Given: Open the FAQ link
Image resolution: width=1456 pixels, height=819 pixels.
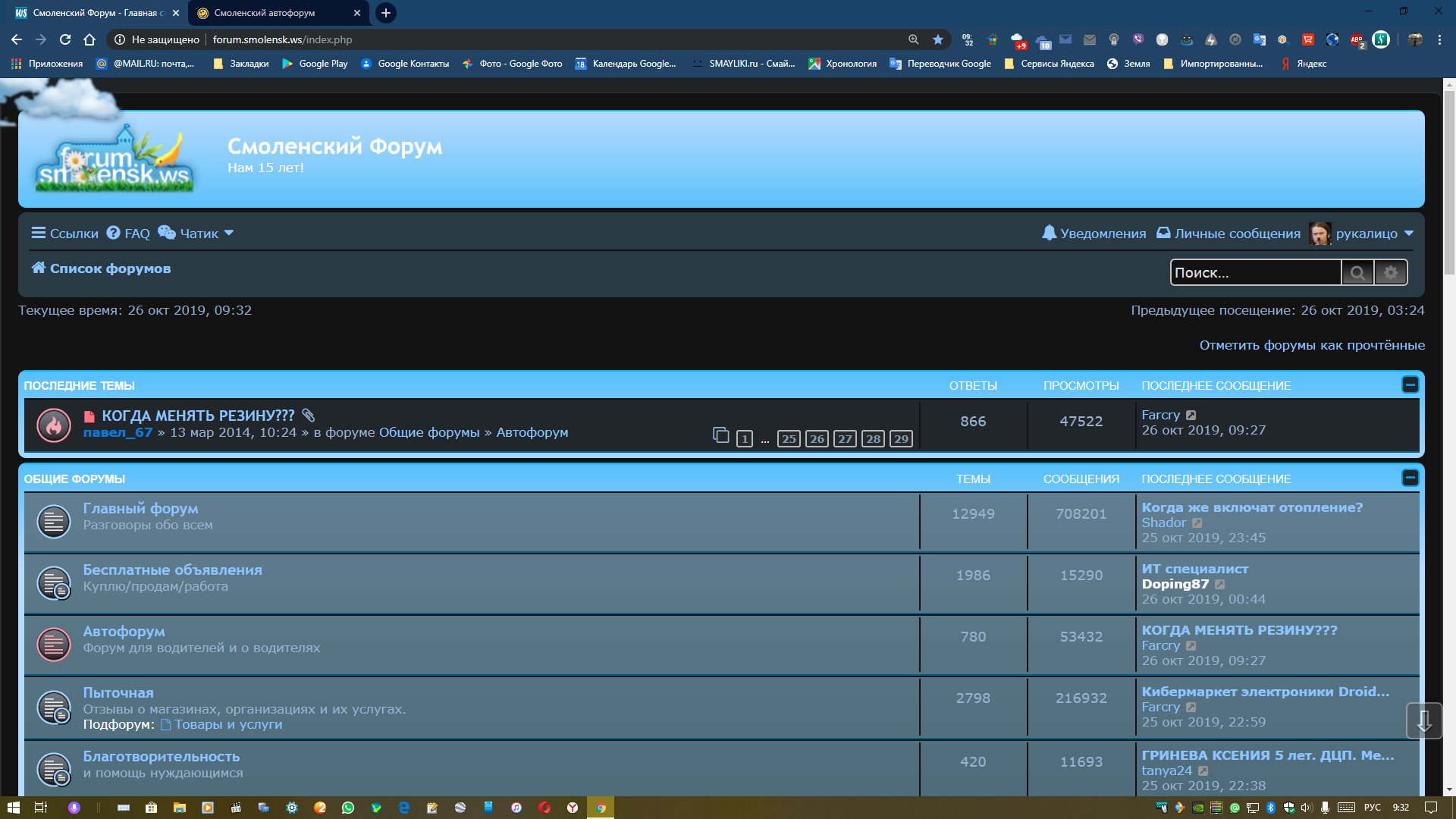Looking at the screenshot, I should (128, 234).
